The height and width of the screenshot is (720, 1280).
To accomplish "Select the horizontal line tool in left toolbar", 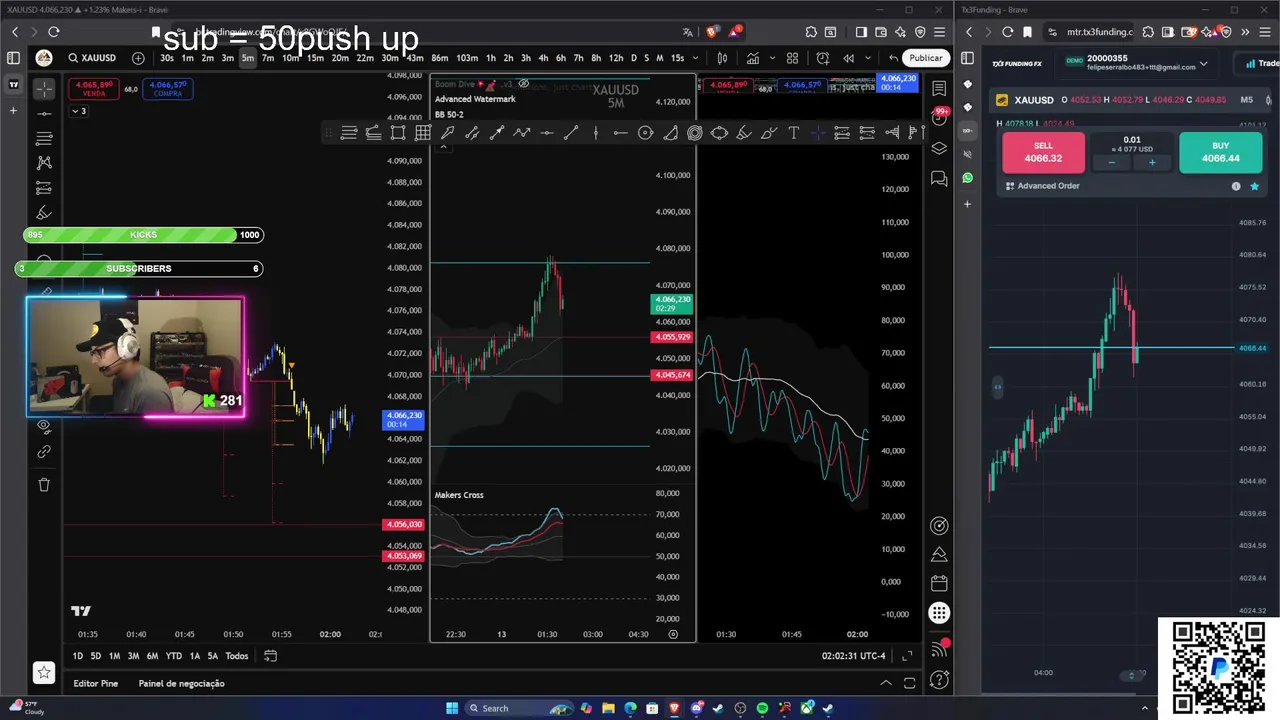I will coord(44,113).
